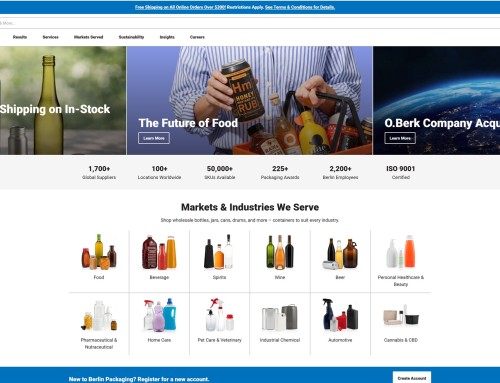
Task: Open Pet Care & Veterinary category
Action: coord(219,340)
